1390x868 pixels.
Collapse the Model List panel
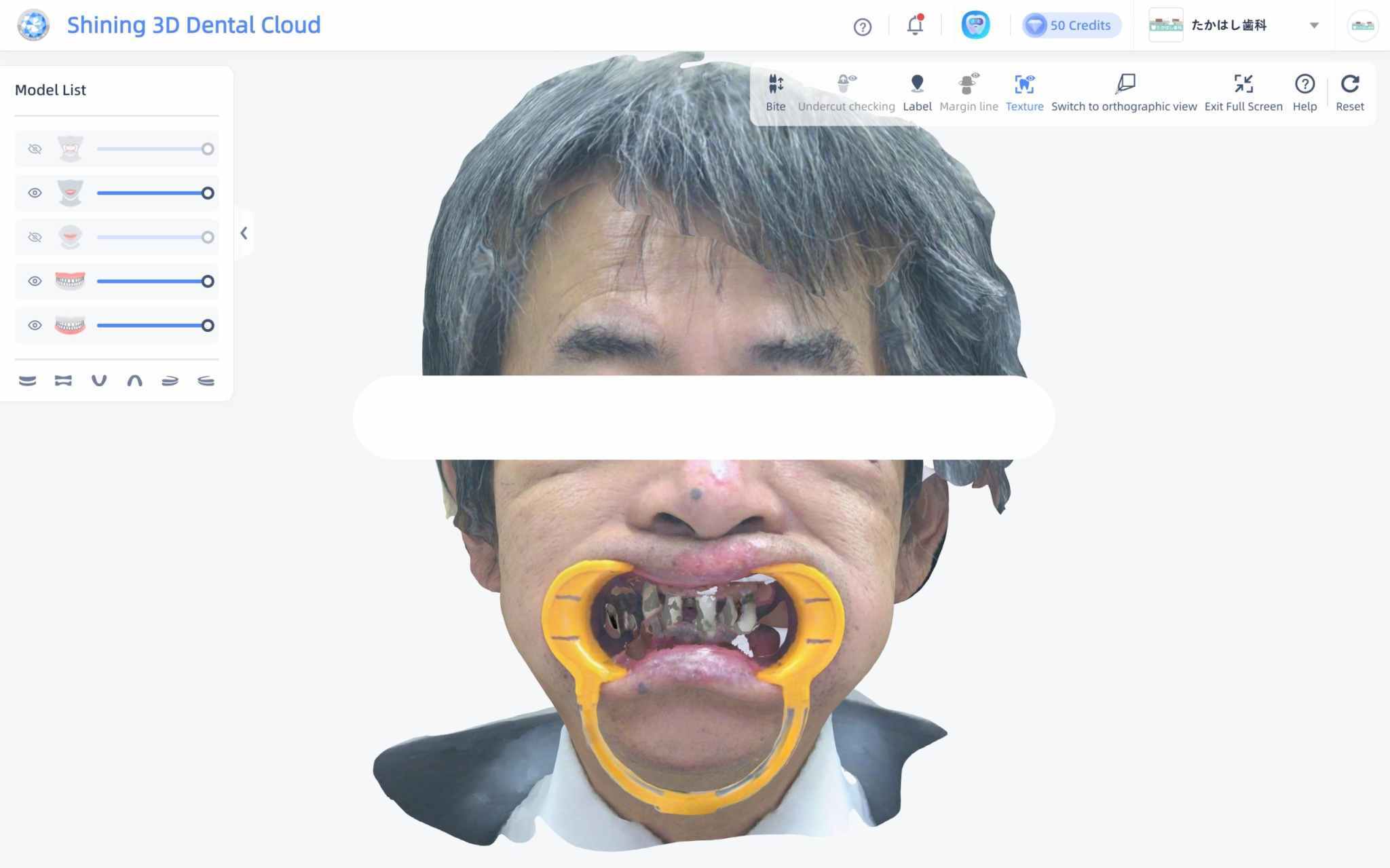[x=244, y=233]
